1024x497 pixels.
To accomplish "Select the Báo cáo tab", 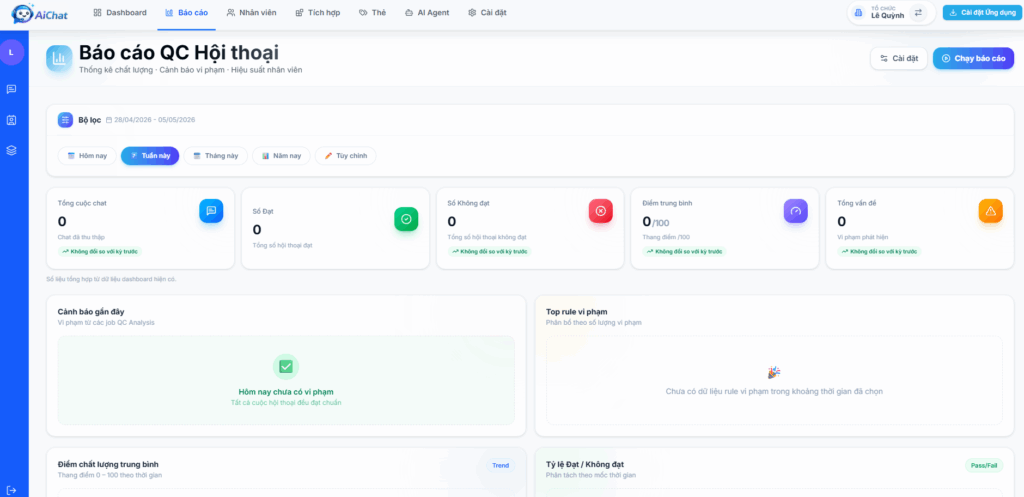I will (x=186, y=12).
